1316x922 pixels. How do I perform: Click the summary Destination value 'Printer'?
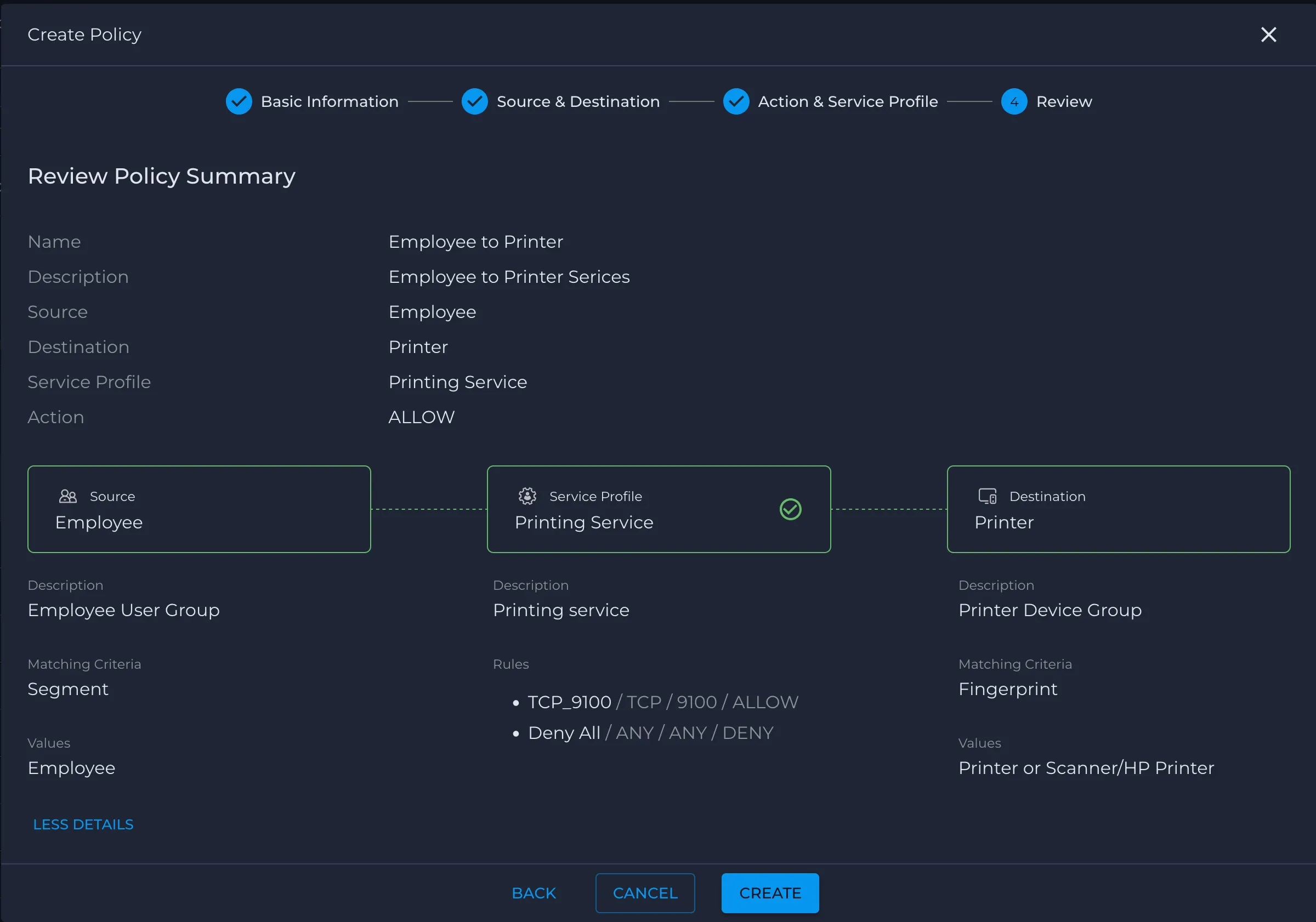(418, 346)
